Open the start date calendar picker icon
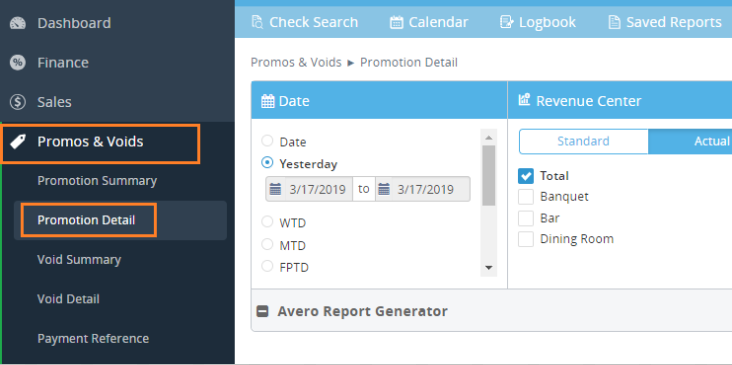The height and width of the screenshot is (365, 732). (x=275, y=189)
